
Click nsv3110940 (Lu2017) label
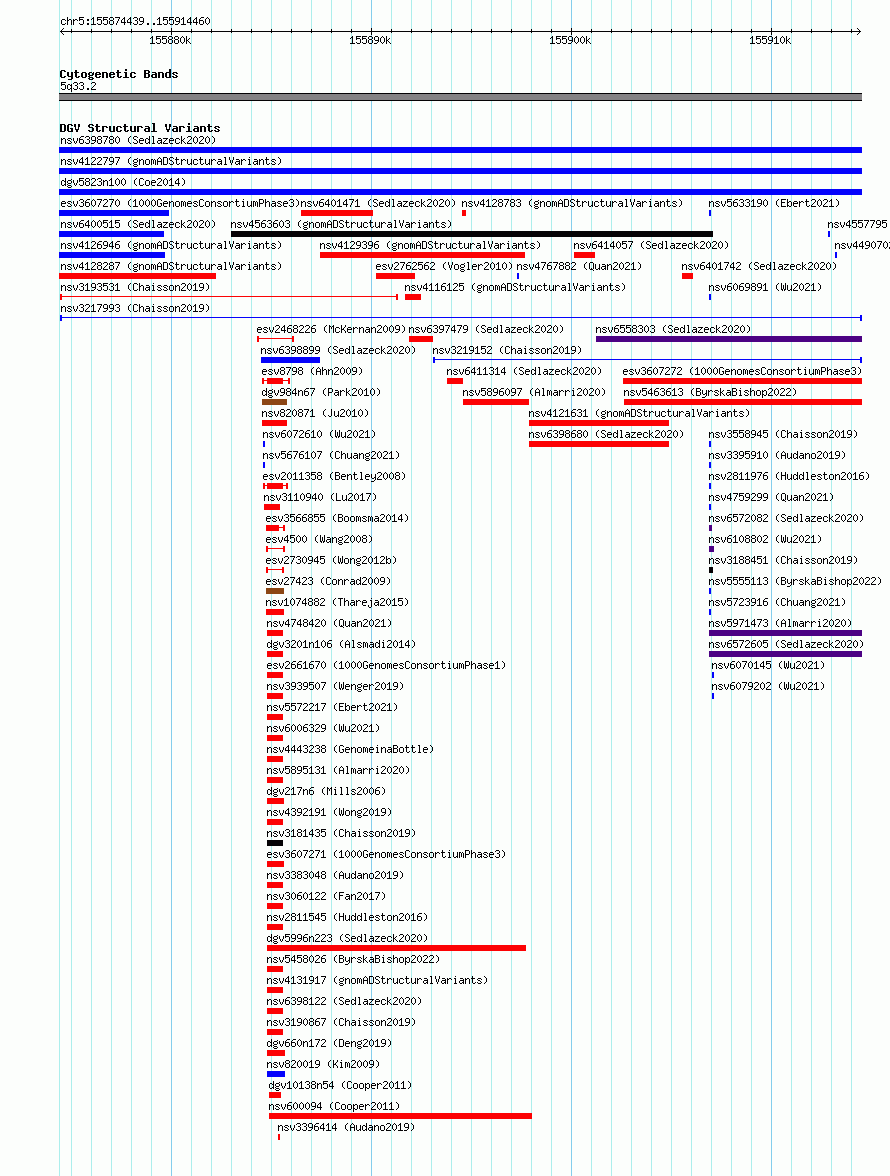pyautogui.click(x=320, y=497)
